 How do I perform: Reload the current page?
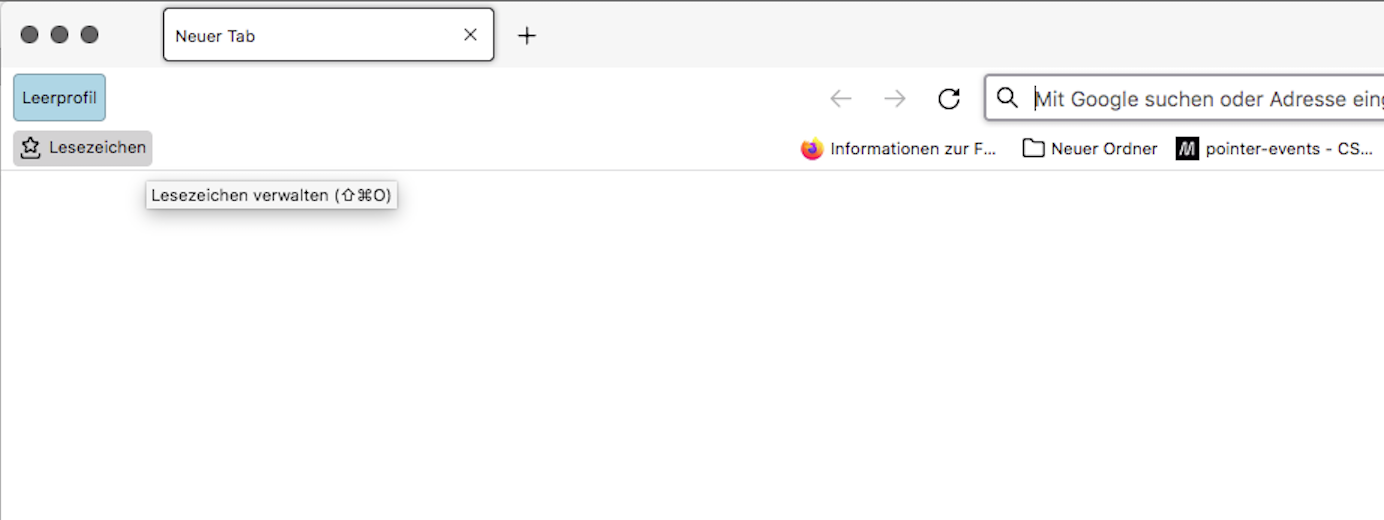(x=949, y=98)
